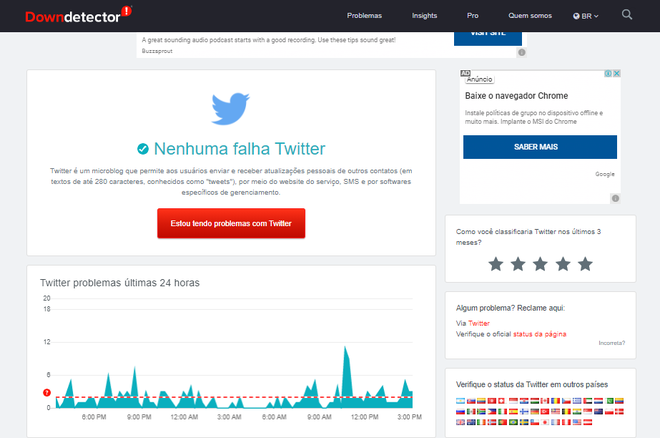Select the Sweden flag
Screen dimensions: 660x438
pyautogui.click(x=524, y=422)
